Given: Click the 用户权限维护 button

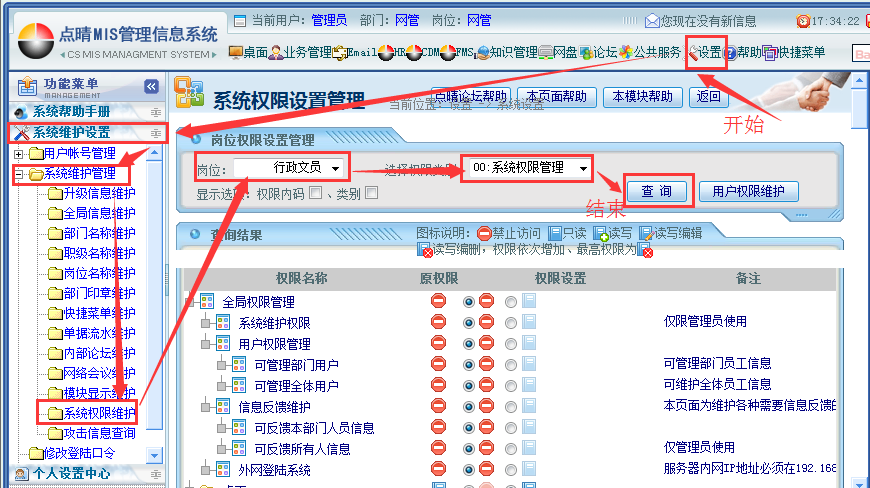Looking at the screenshot, I should (x=749, y=191).
